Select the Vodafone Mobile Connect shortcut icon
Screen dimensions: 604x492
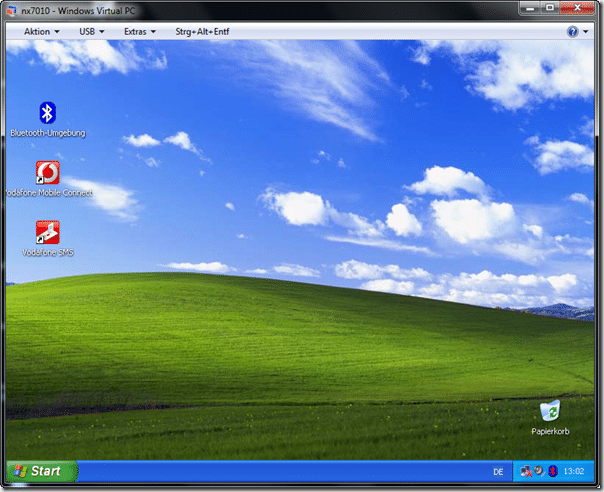click(47, 172)
